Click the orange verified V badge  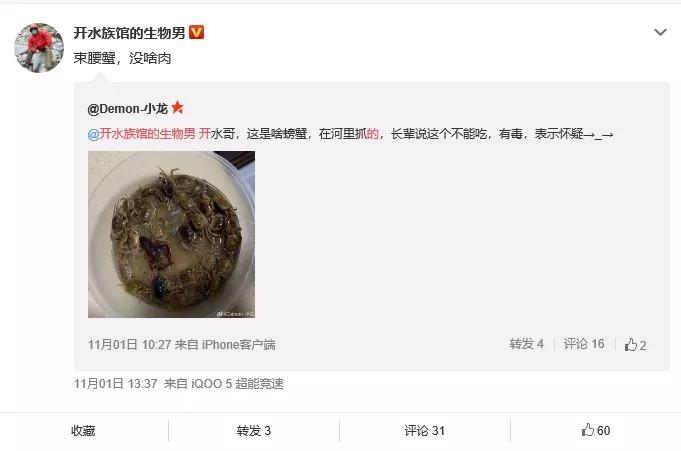click(196, 32)
